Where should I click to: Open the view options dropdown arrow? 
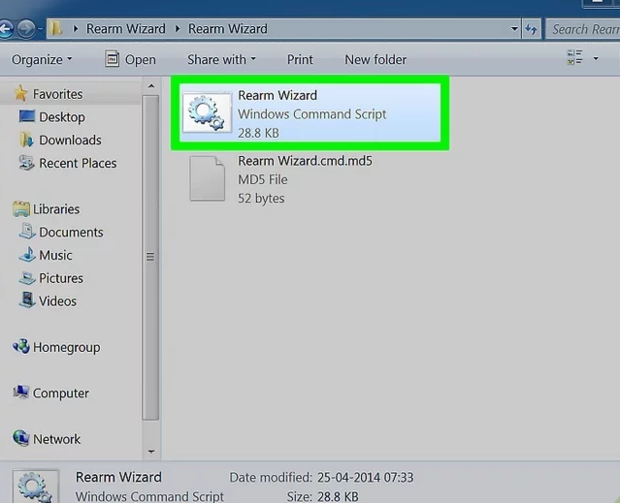click(x=595, y=59)
